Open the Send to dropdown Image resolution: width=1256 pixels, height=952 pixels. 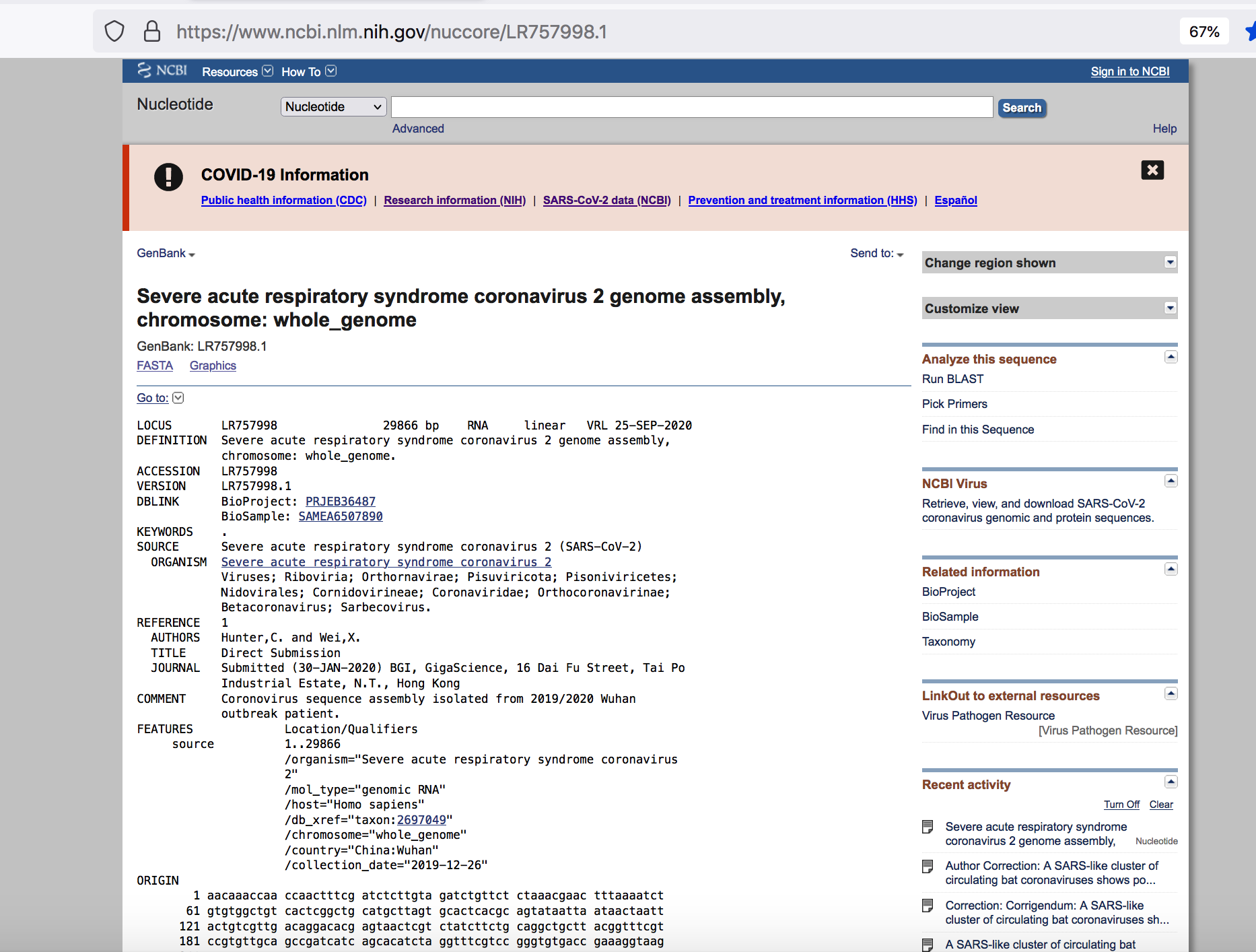[x=876, y=253]
